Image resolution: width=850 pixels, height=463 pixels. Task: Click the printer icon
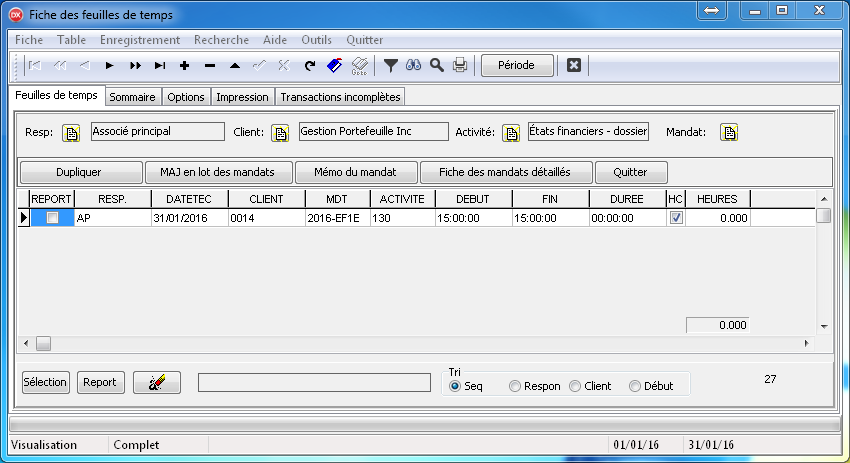coord(460,66)
